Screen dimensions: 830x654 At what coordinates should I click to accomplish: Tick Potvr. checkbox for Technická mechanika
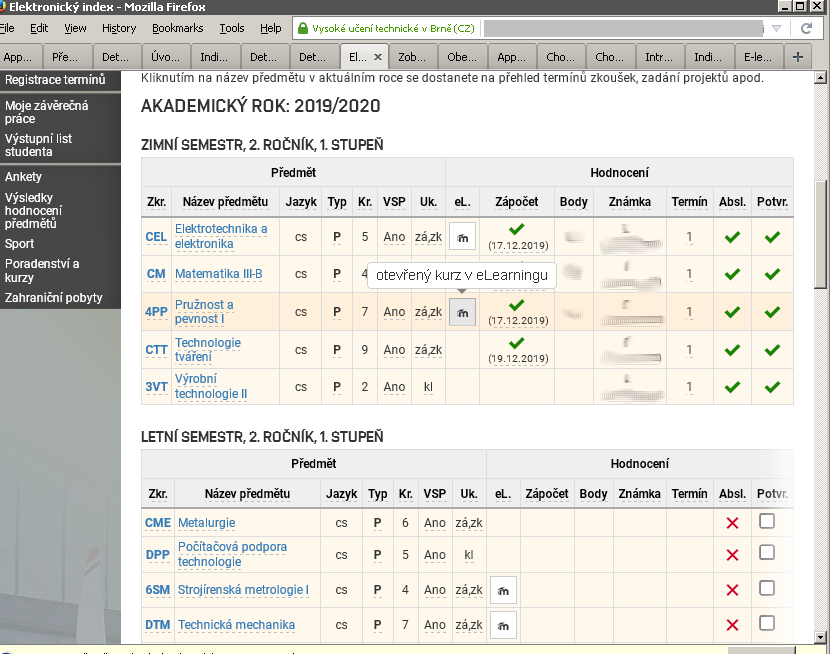(766, 623)
